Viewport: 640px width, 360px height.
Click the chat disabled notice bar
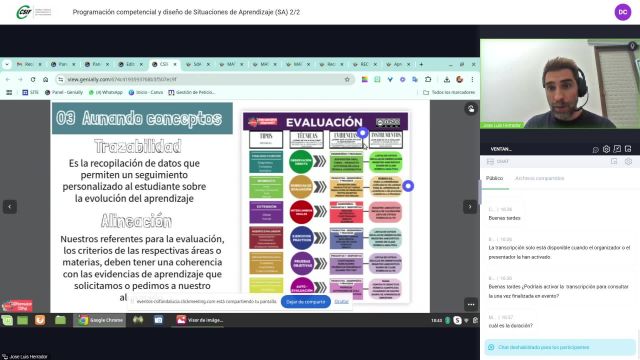tap(560, 347)
